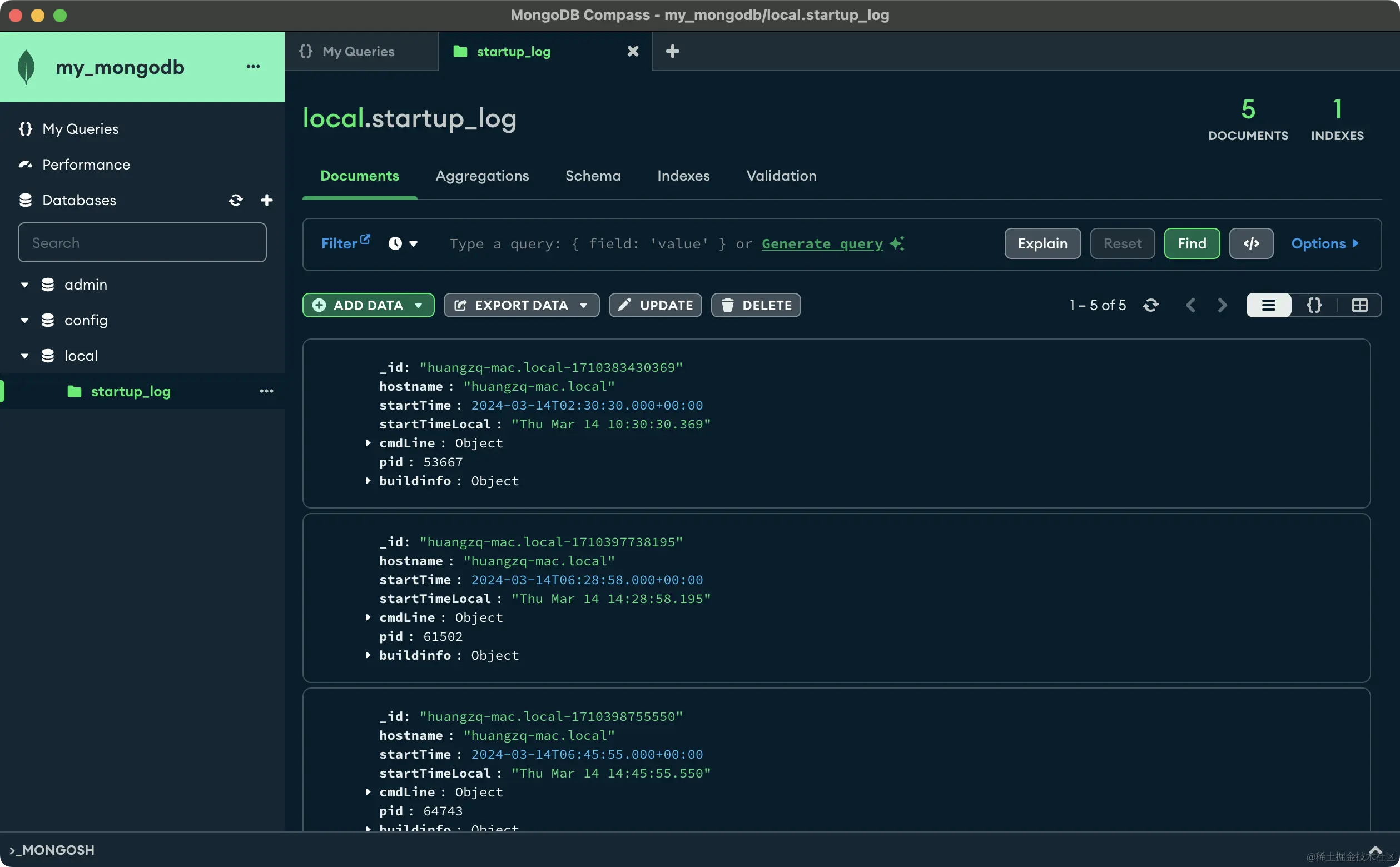Click the Find button
This screenshot has height=867, width=1400.
(x=1192, y=243)
